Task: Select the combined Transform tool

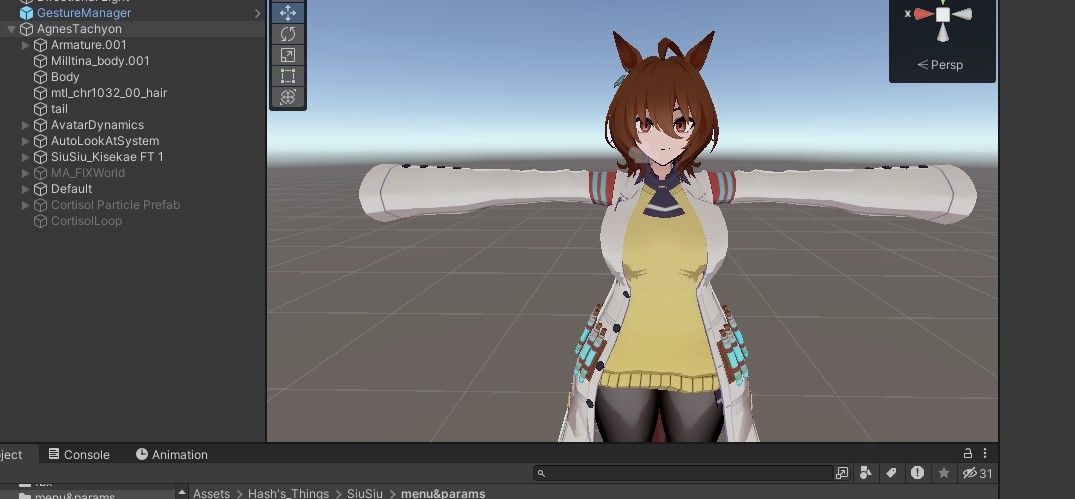Action: [x=288, y=97]
